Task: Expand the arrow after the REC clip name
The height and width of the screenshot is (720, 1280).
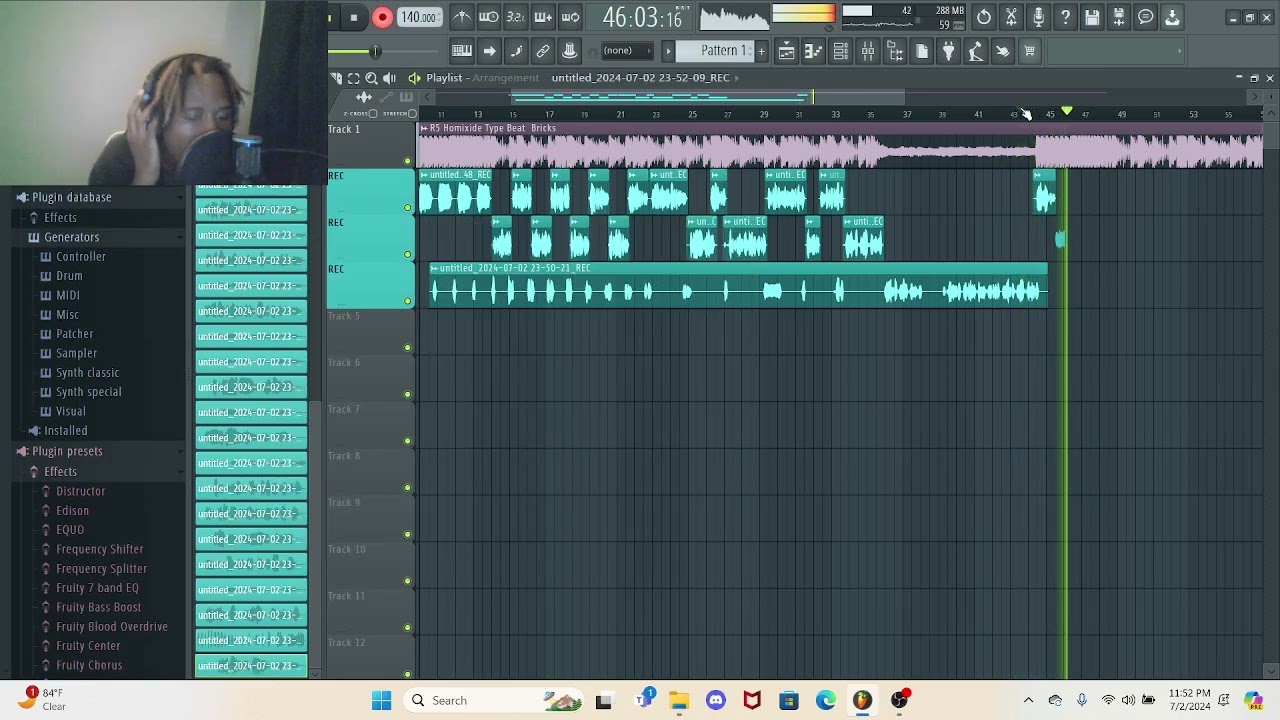Action: pyautogui.click(x=737, y=78)
